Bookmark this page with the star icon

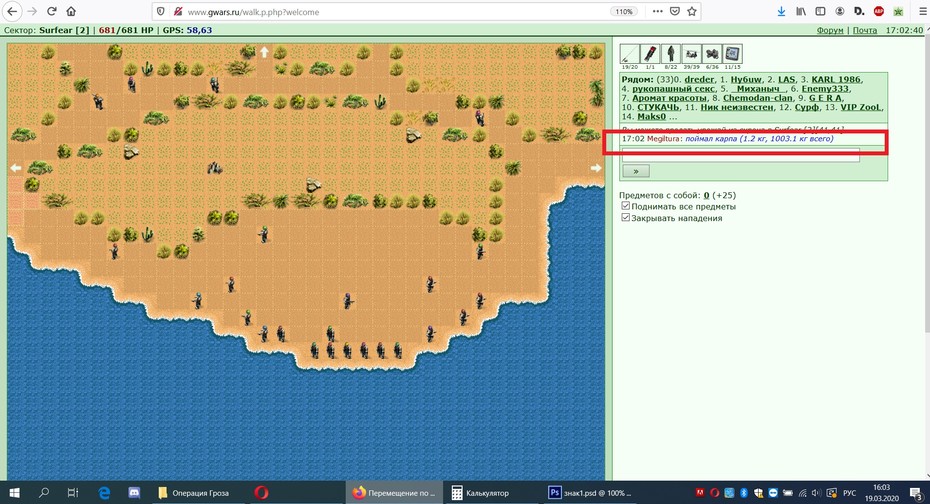[692, 11]
